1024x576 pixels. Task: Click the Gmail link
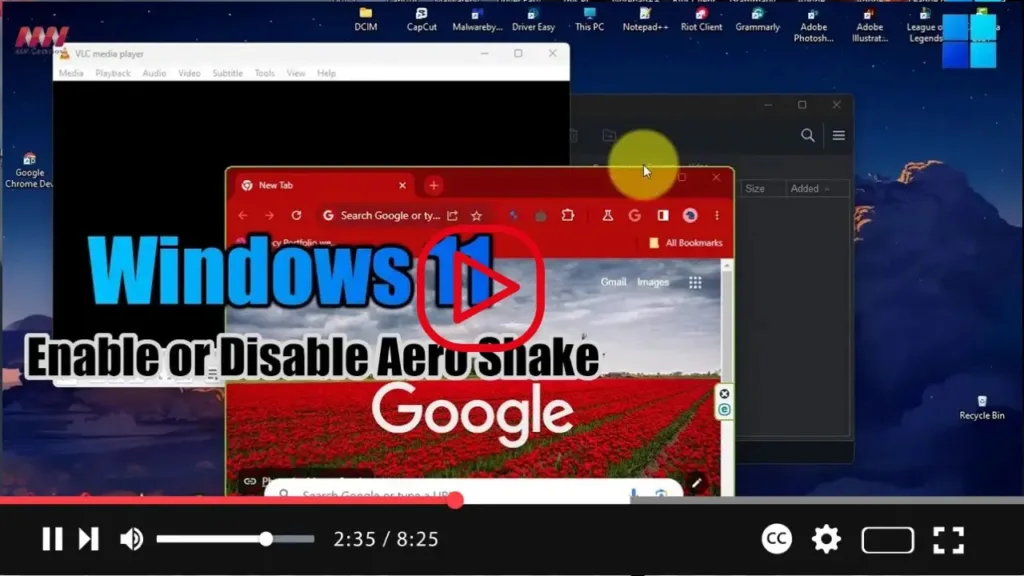[613, 282]
